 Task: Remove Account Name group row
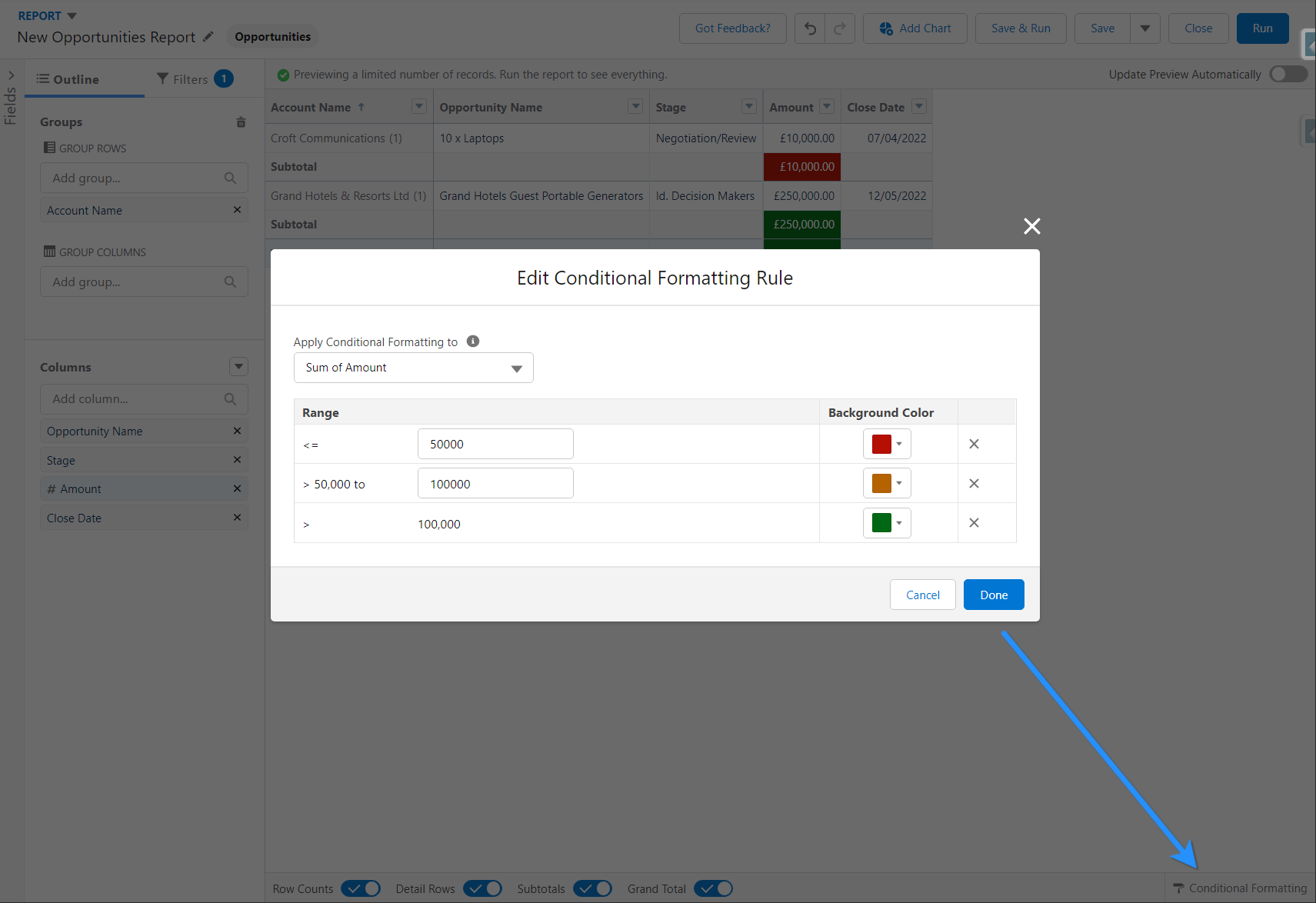point(237,210)
